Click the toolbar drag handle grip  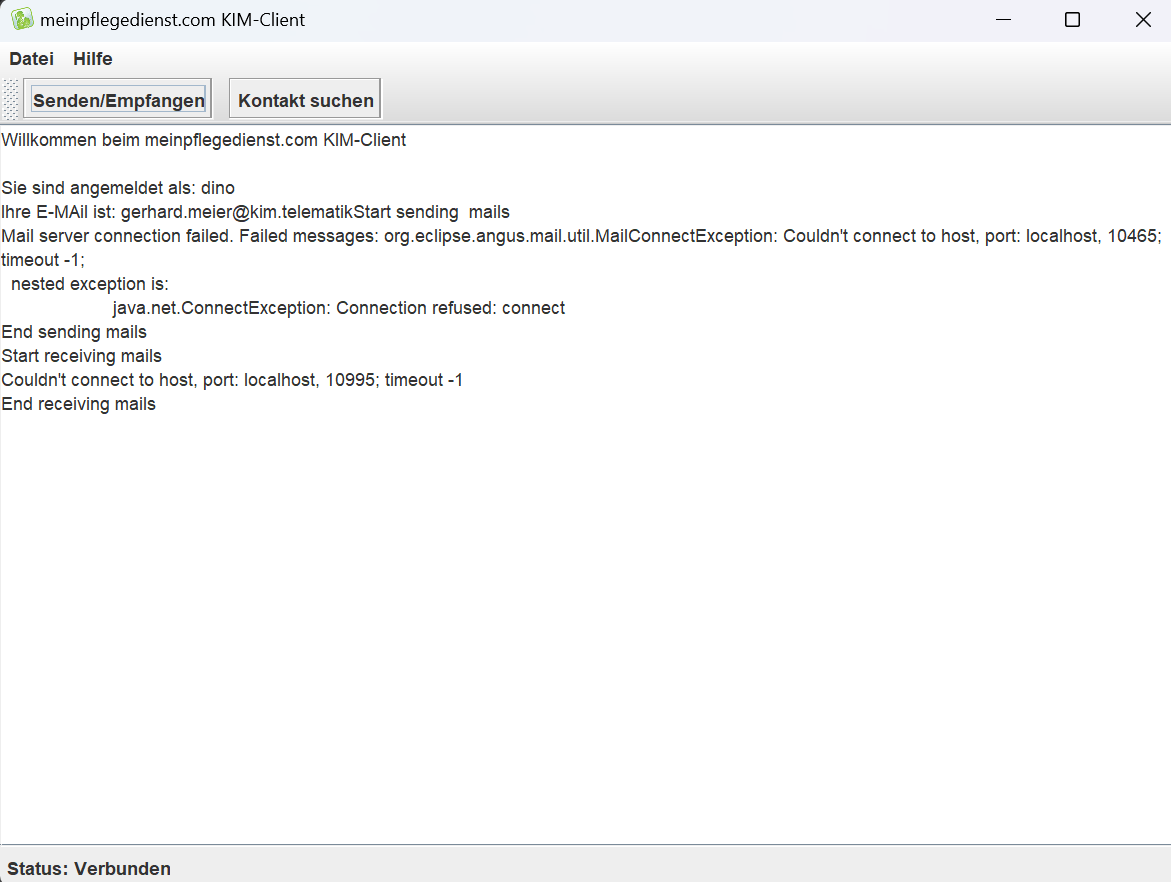[11, 99]
